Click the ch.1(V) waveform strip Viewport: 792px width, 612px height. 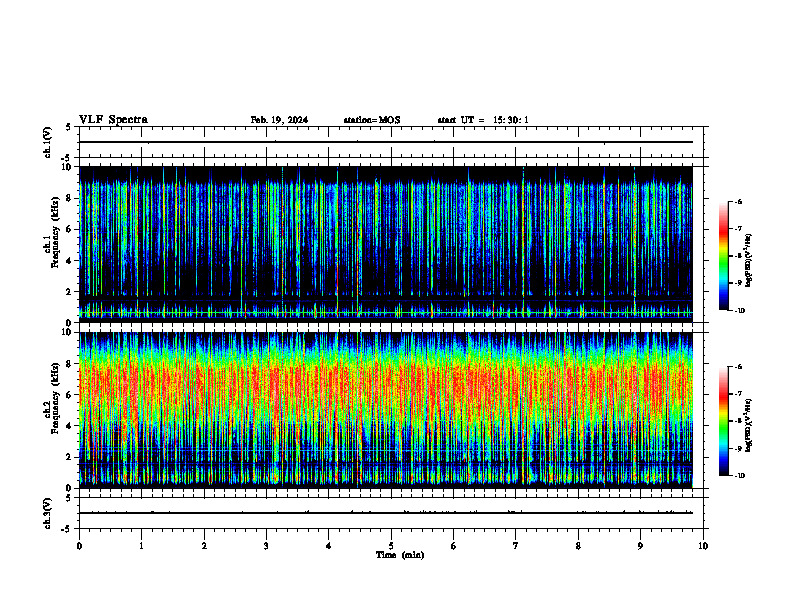(x=391, y=142)
